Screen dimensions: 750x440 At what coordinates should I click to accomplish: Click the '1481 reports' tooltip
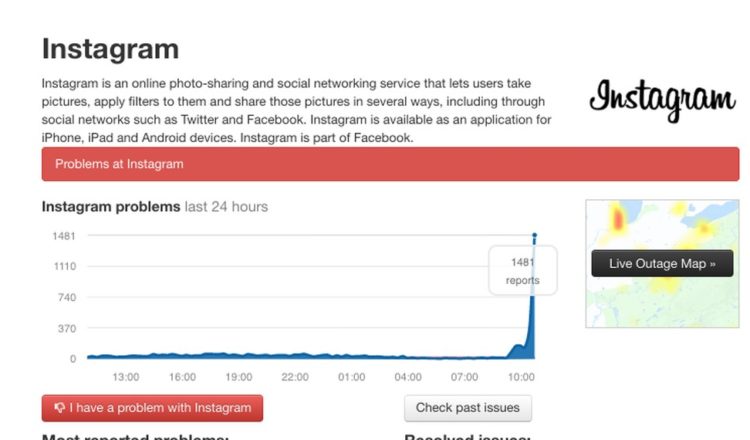pos(523,271)
